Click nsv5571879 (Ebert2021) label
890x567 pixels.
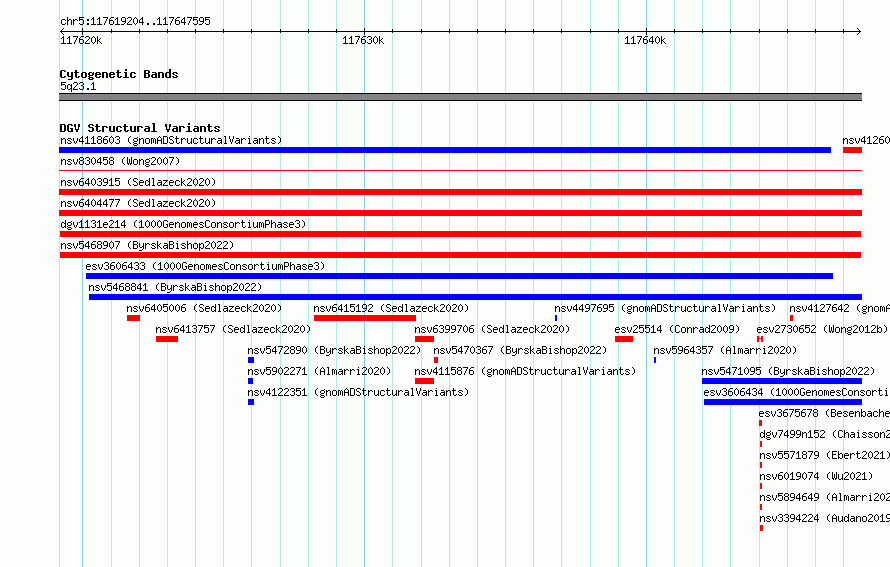(824, 455)
